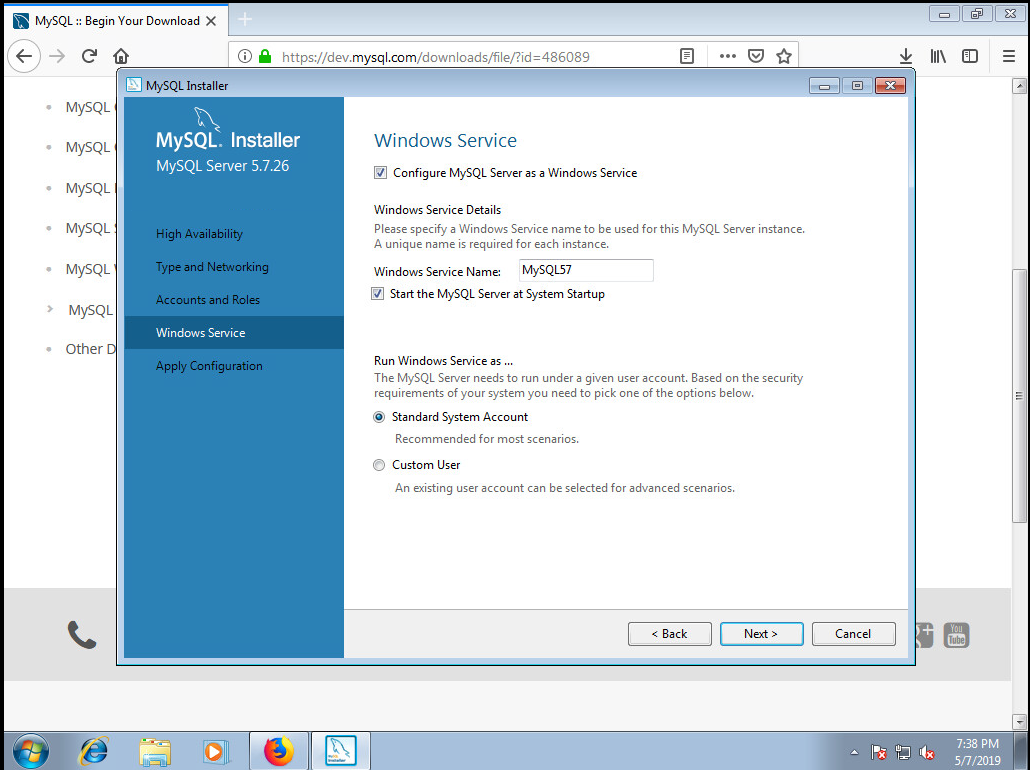
Task: Open Firefox downloads panel
Action: coord(905,57)
